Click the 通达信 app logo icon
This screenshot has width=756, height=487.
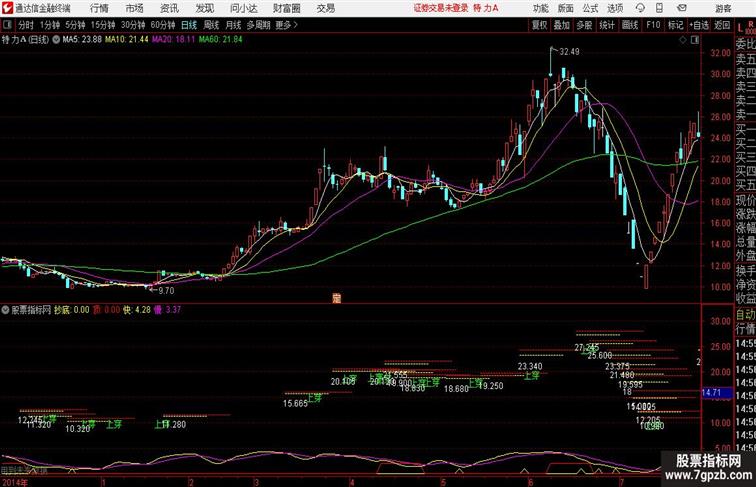coord(7,8)
